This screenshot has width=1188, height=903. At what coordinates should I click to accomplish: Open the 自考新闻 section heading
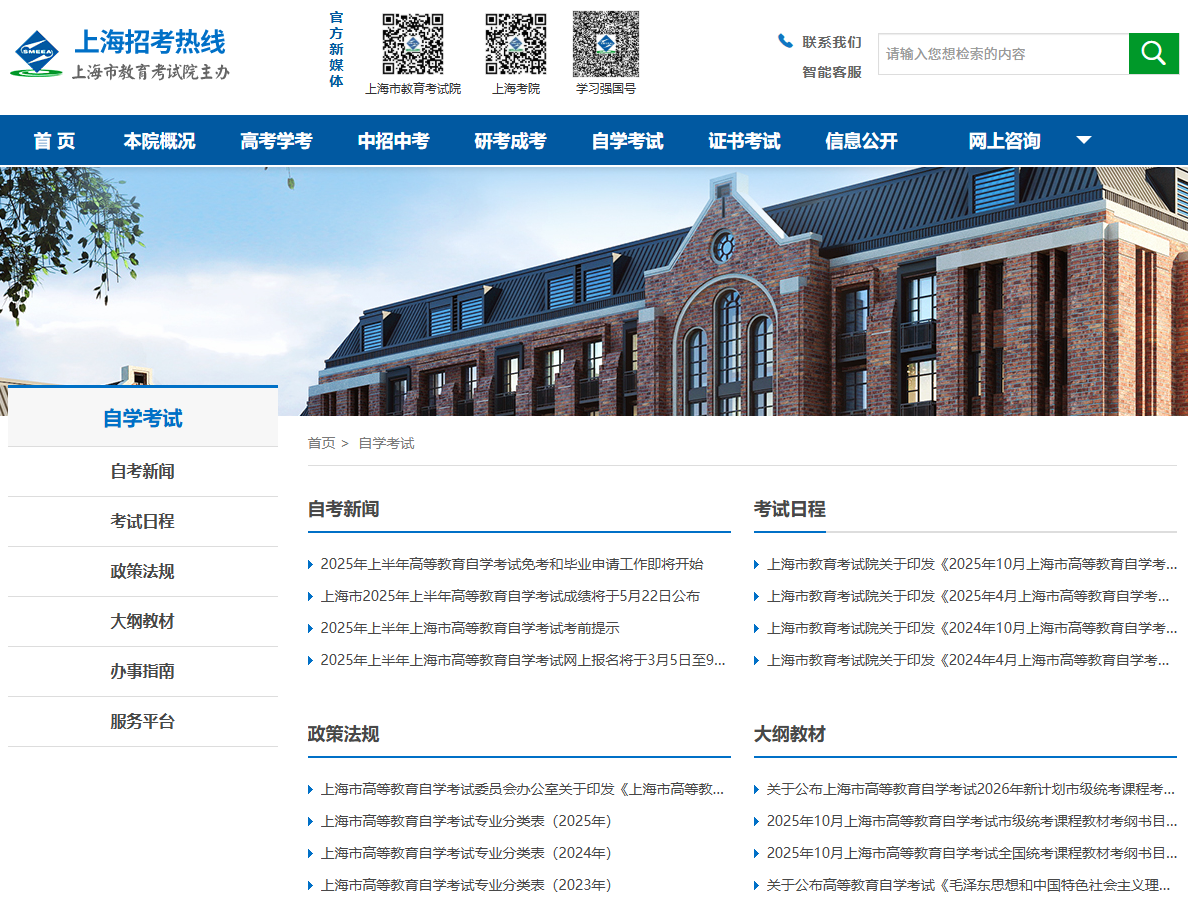[343, 509]
